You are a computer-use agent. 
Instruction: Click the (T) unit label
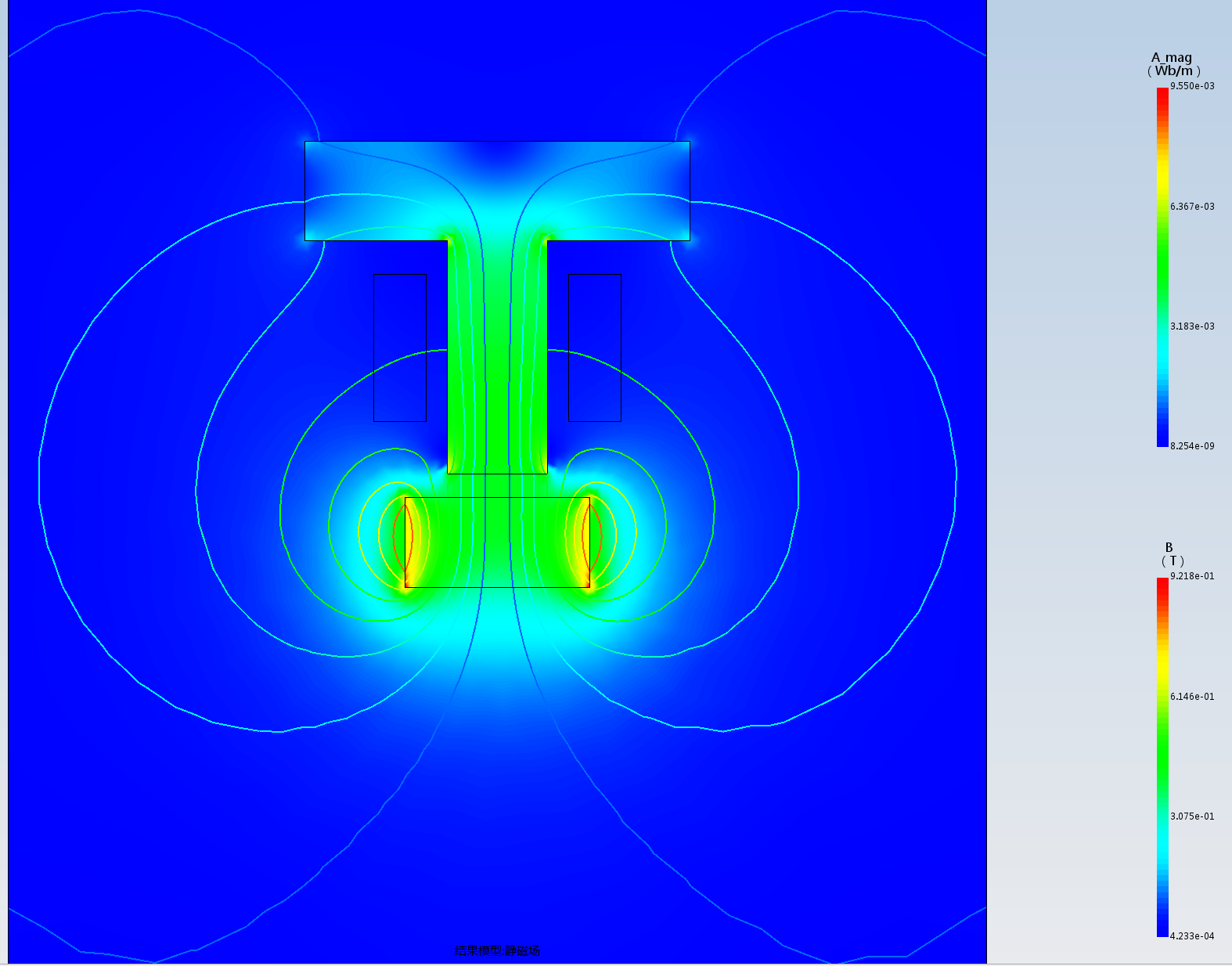coord(1173,560)
